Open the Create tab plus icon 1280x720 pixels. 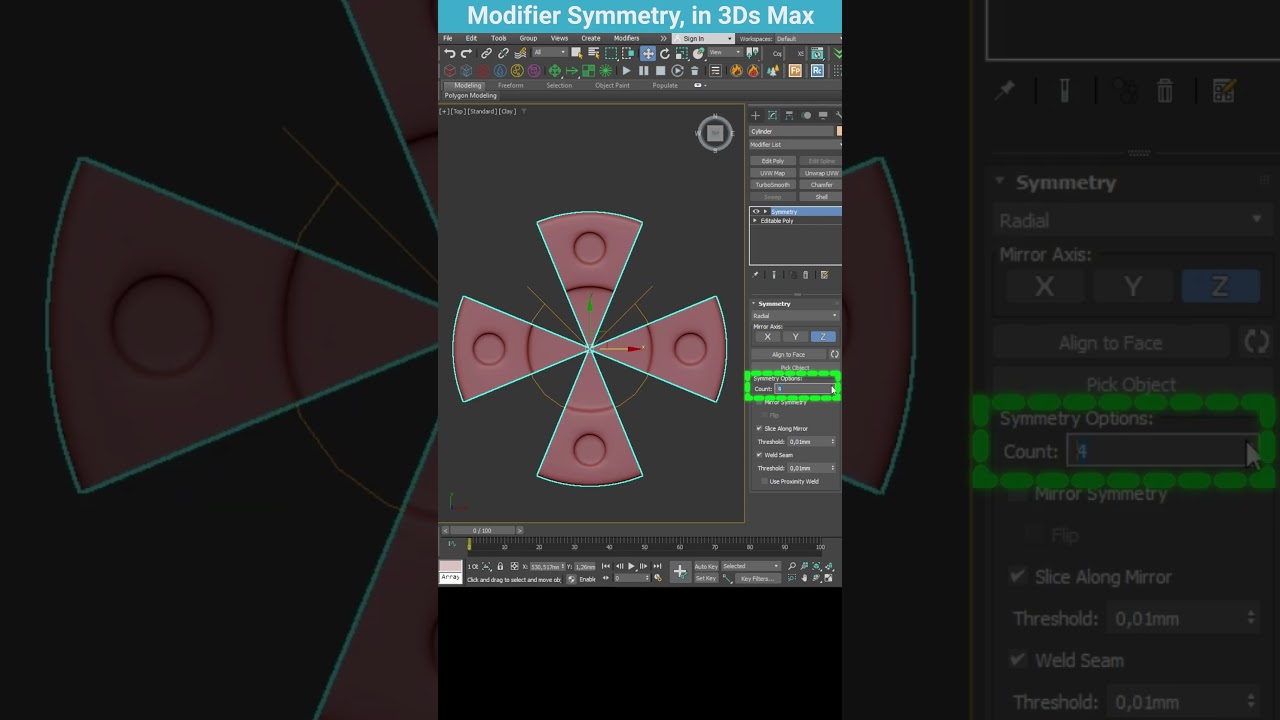[755, 115]
